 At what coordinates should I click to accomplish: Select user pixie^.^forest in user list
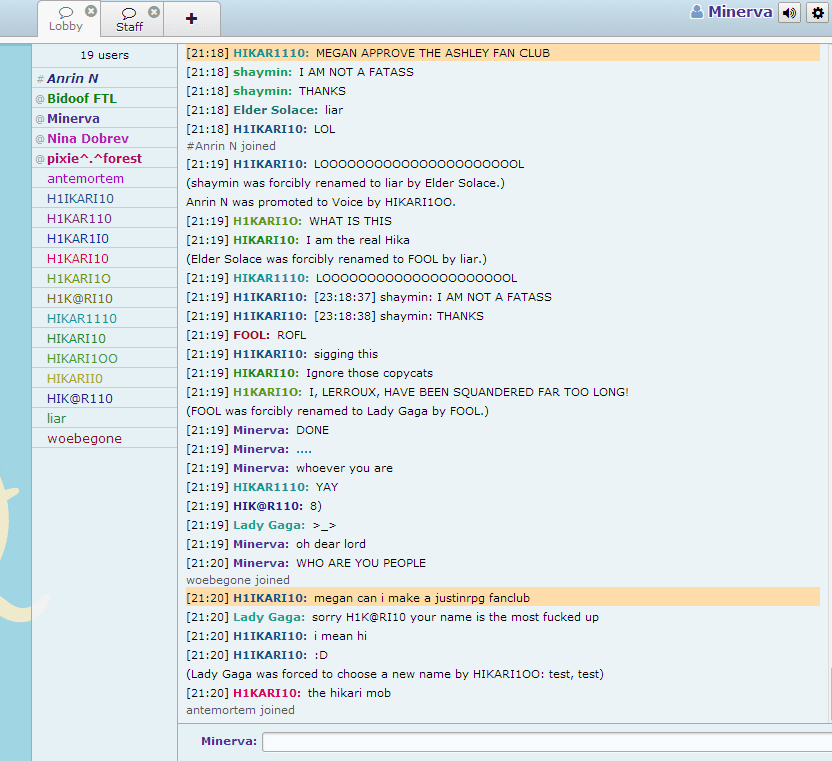coord(105,159)
